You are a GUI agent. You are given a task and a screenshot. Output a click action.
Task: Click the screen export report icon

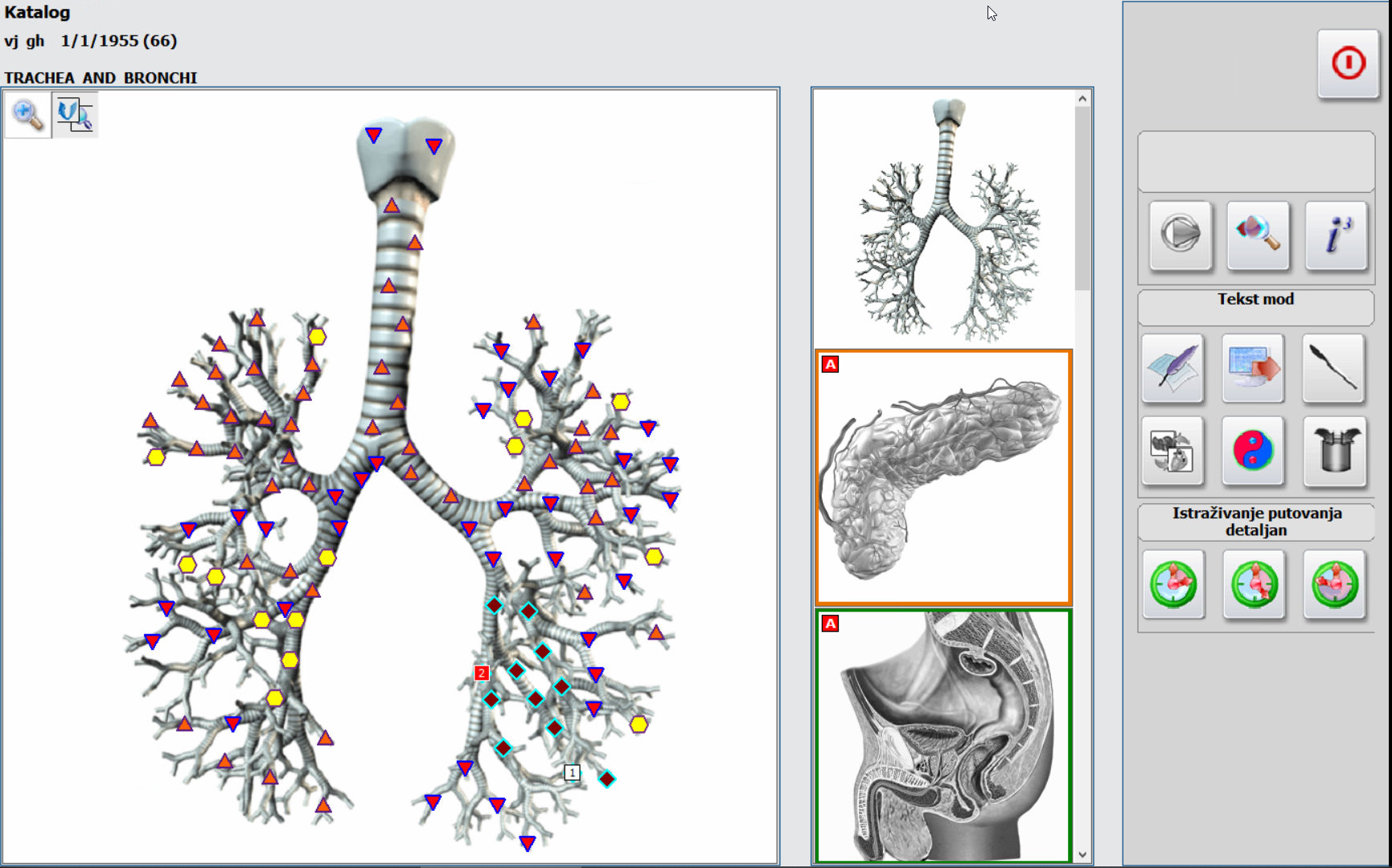pyautogui.click(x=1253, y=368)
